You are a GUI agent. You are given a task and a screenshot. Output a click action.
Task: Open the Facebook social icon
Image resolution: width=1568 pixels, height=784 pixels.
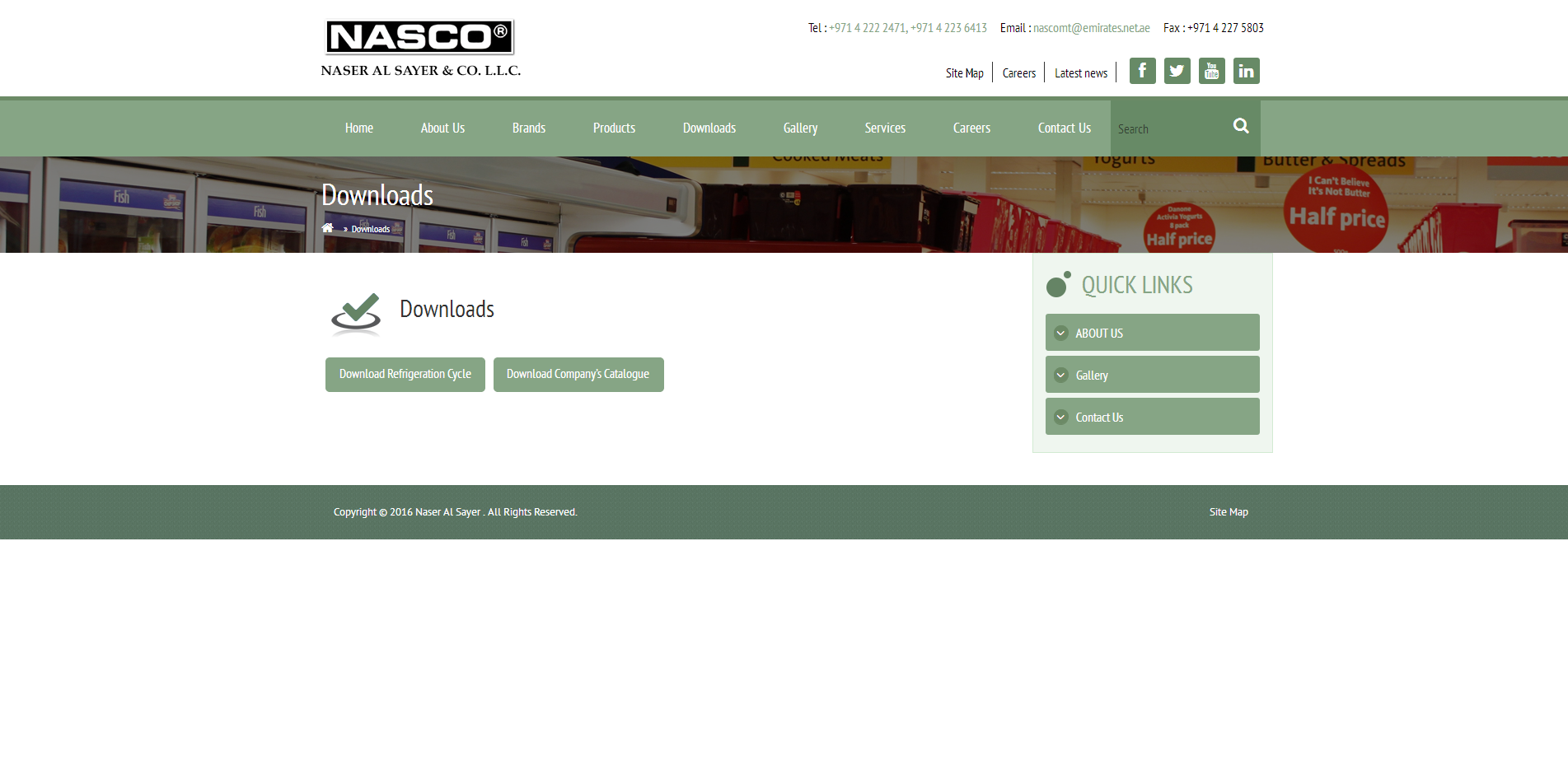click(1142, 71)
